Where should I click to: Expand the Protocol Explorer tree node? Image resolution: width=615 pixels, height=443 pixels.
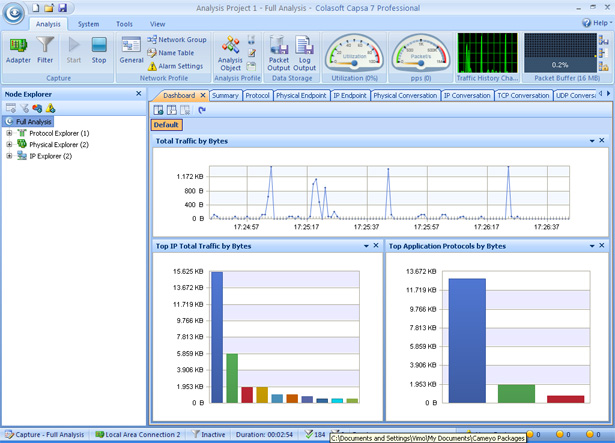tap(9, 133)
